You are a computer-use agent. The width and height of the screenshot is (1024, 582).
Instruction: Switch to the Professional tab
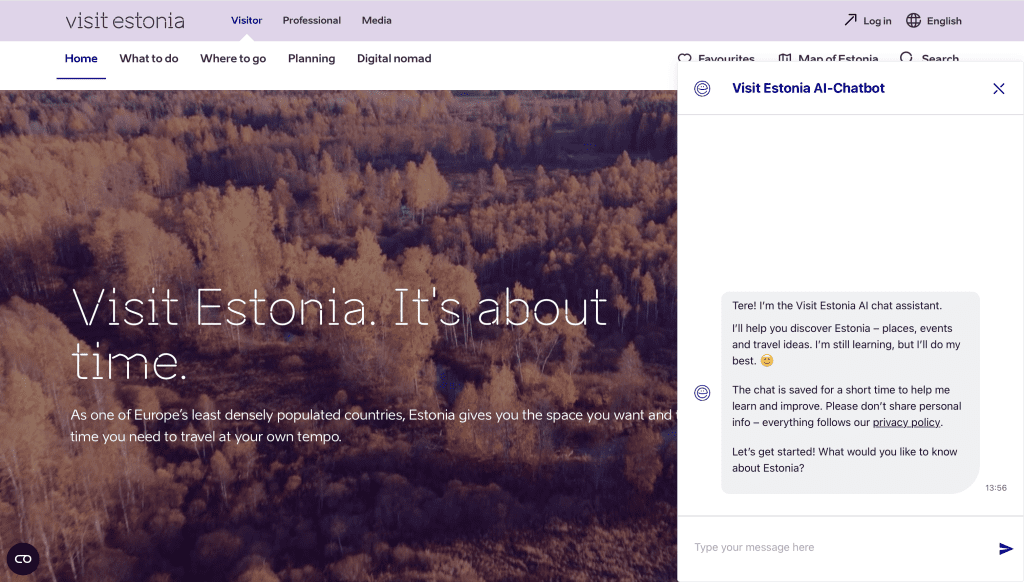click(311, 21)
